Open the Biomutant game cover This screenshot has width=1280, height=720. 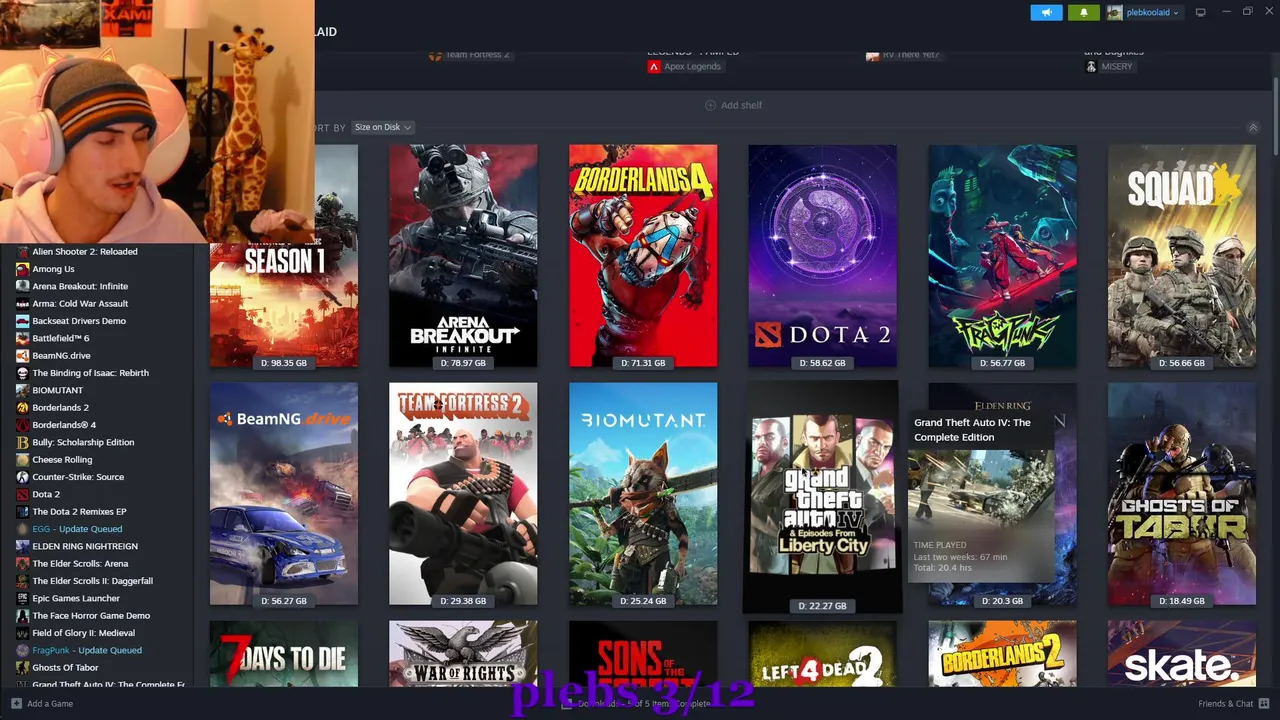click(643, 493)
